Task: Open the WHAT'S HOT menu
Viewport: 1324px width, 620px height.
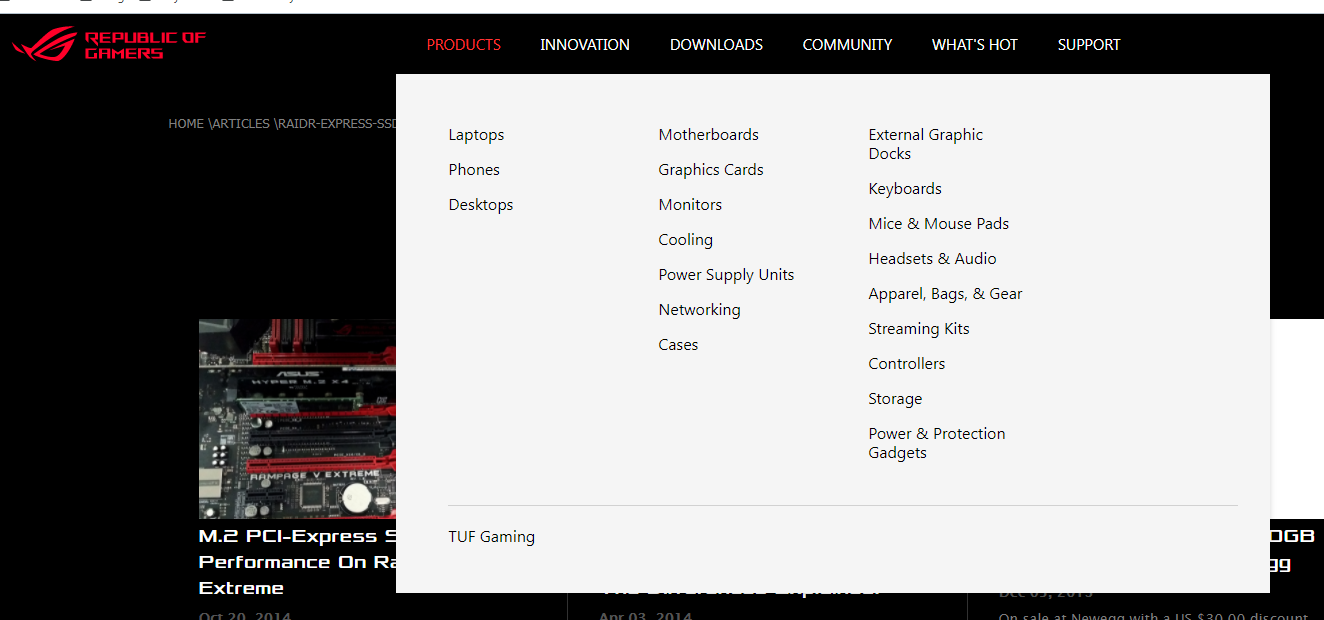Action: point(975,45)
